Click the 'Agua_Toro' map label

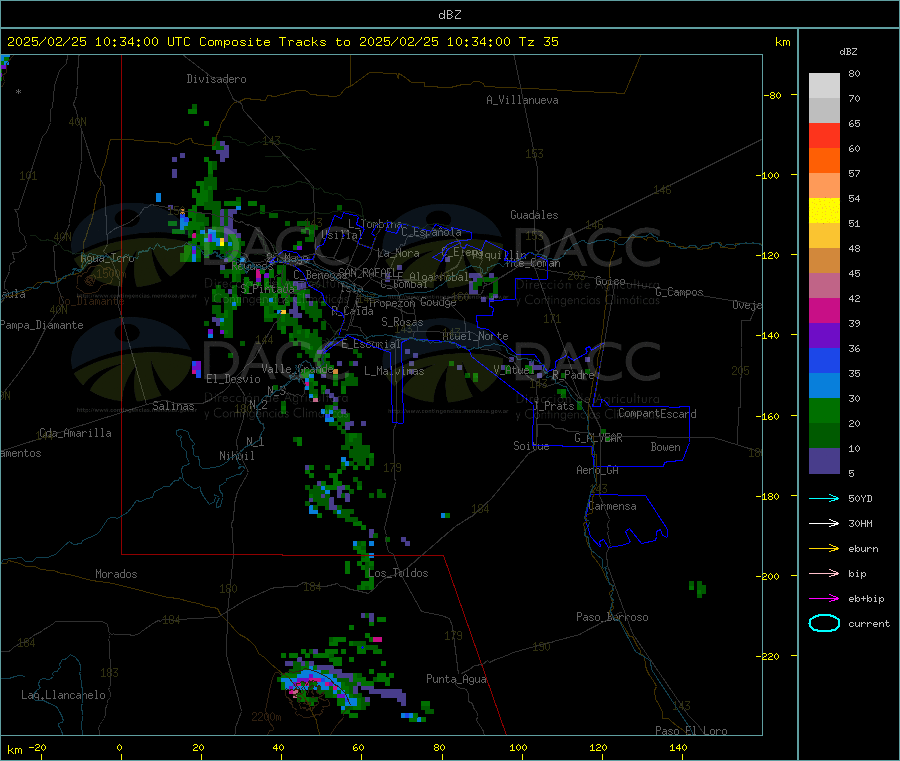pyautogui.click(x=107, y=258)
